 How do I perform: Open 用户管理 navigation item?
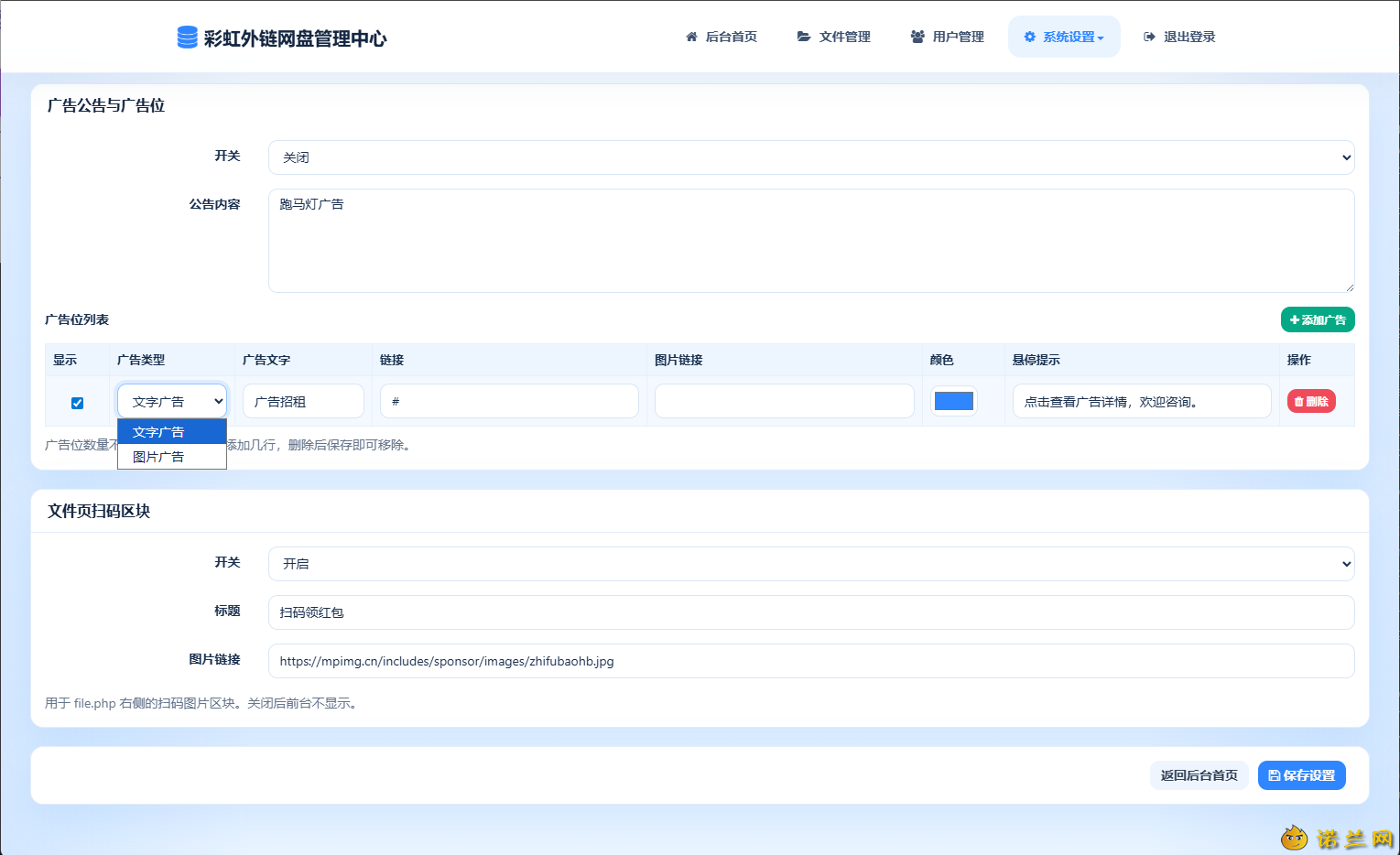tap(948, 37)
